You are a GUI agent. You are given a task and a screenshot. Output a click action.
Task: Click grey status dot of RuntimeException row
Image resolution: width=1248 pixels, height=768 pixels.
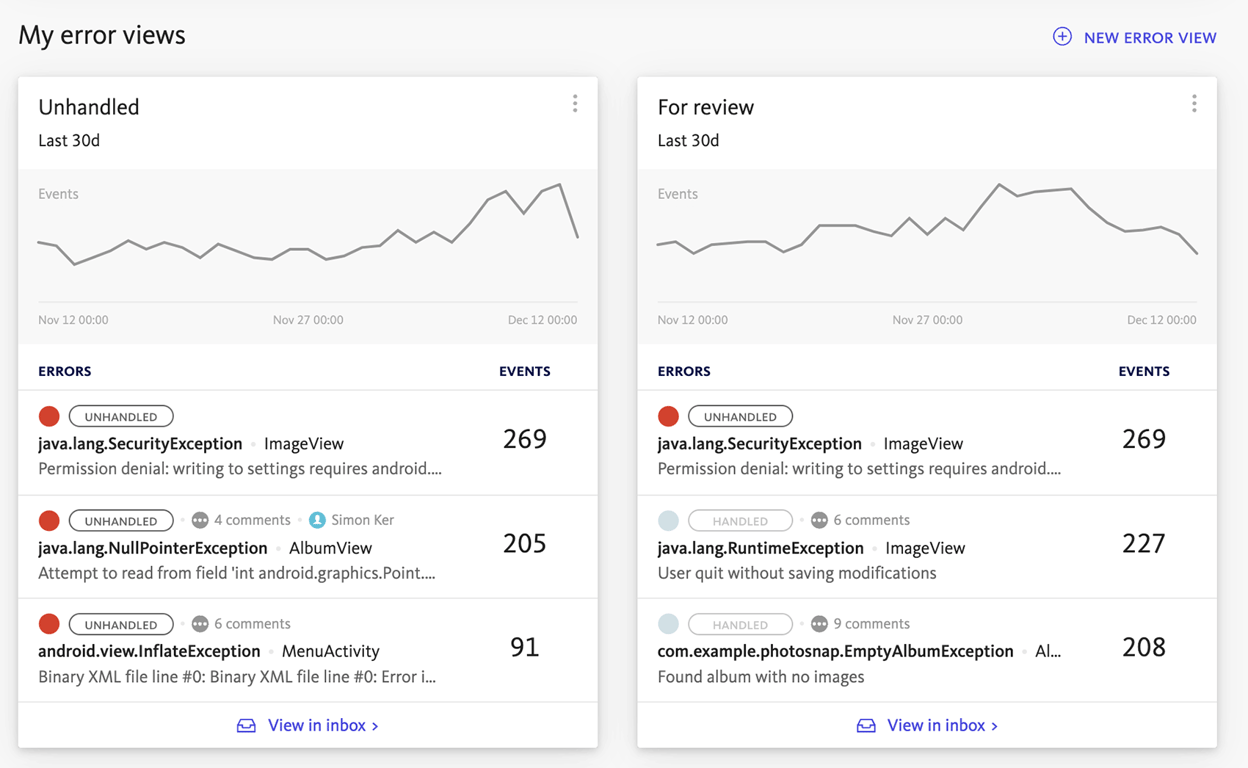tap(669, 520)
